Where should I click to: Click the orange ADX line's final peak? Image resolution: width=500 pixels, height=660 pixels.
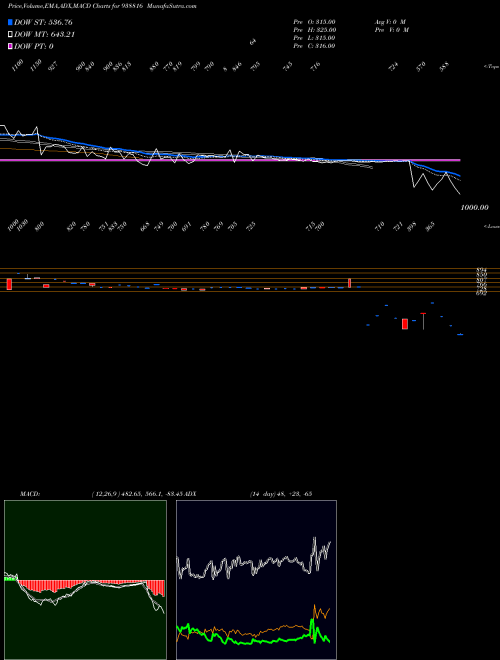(315, 607)
